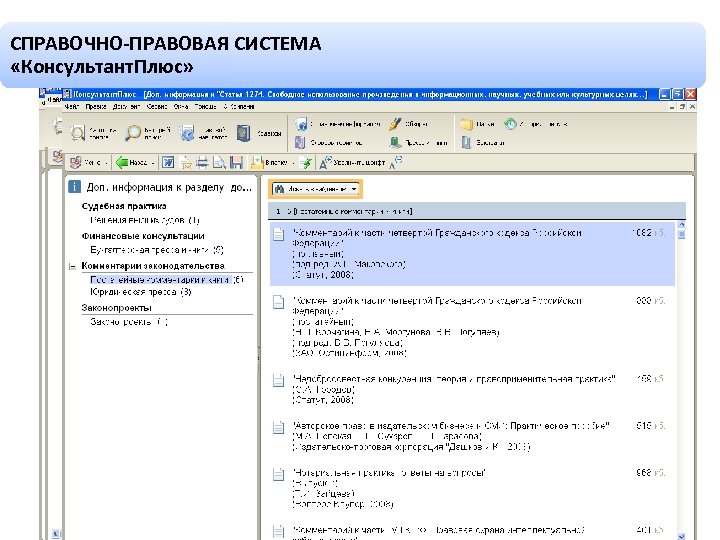Screen dimensions: 720x540
Task: Open the Карточка поиска search card
Action: tap(92, 133)
